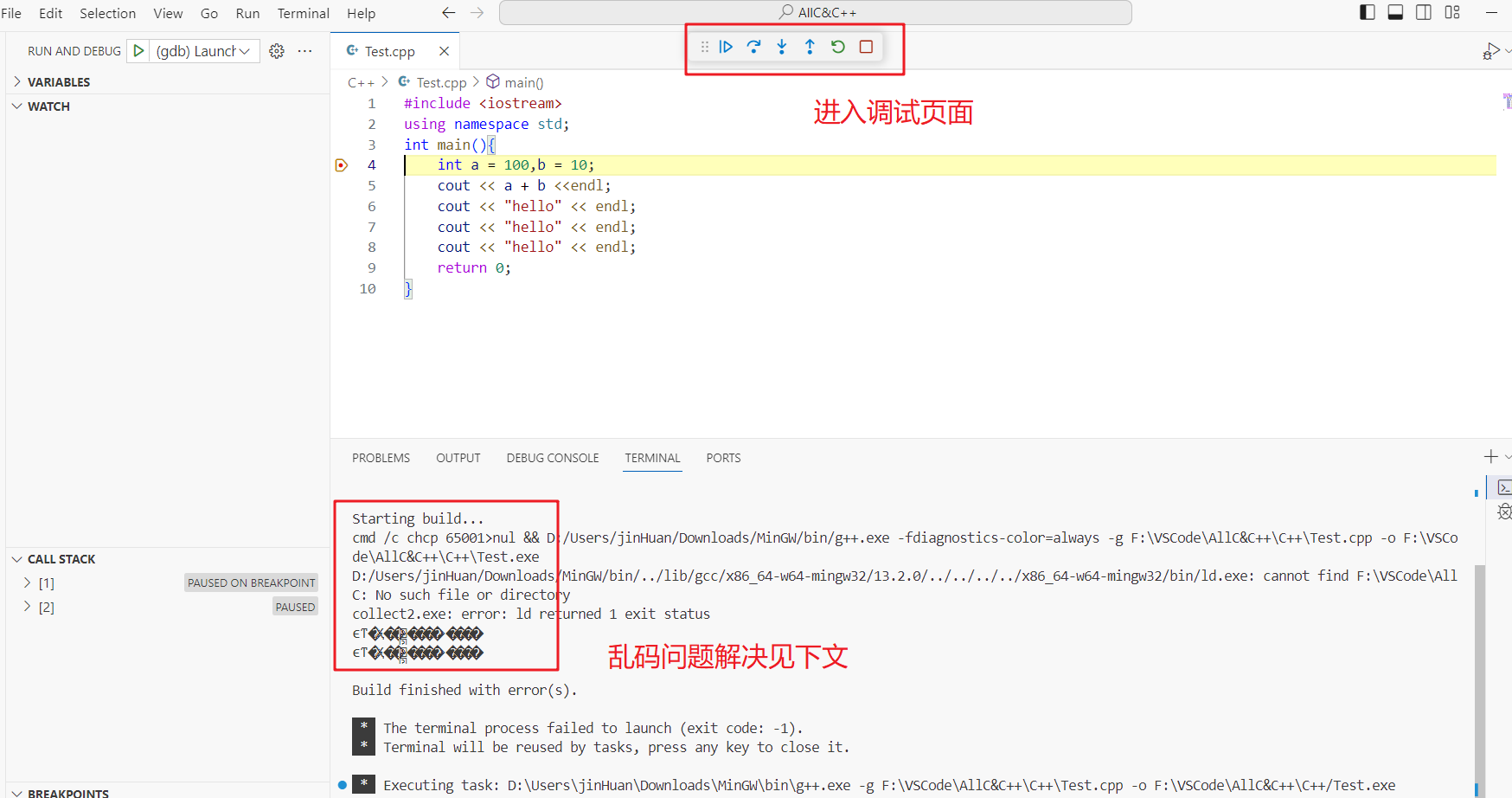Open the Terminal menu
The image size is (1512, 798).
click(x=303, y=13)
